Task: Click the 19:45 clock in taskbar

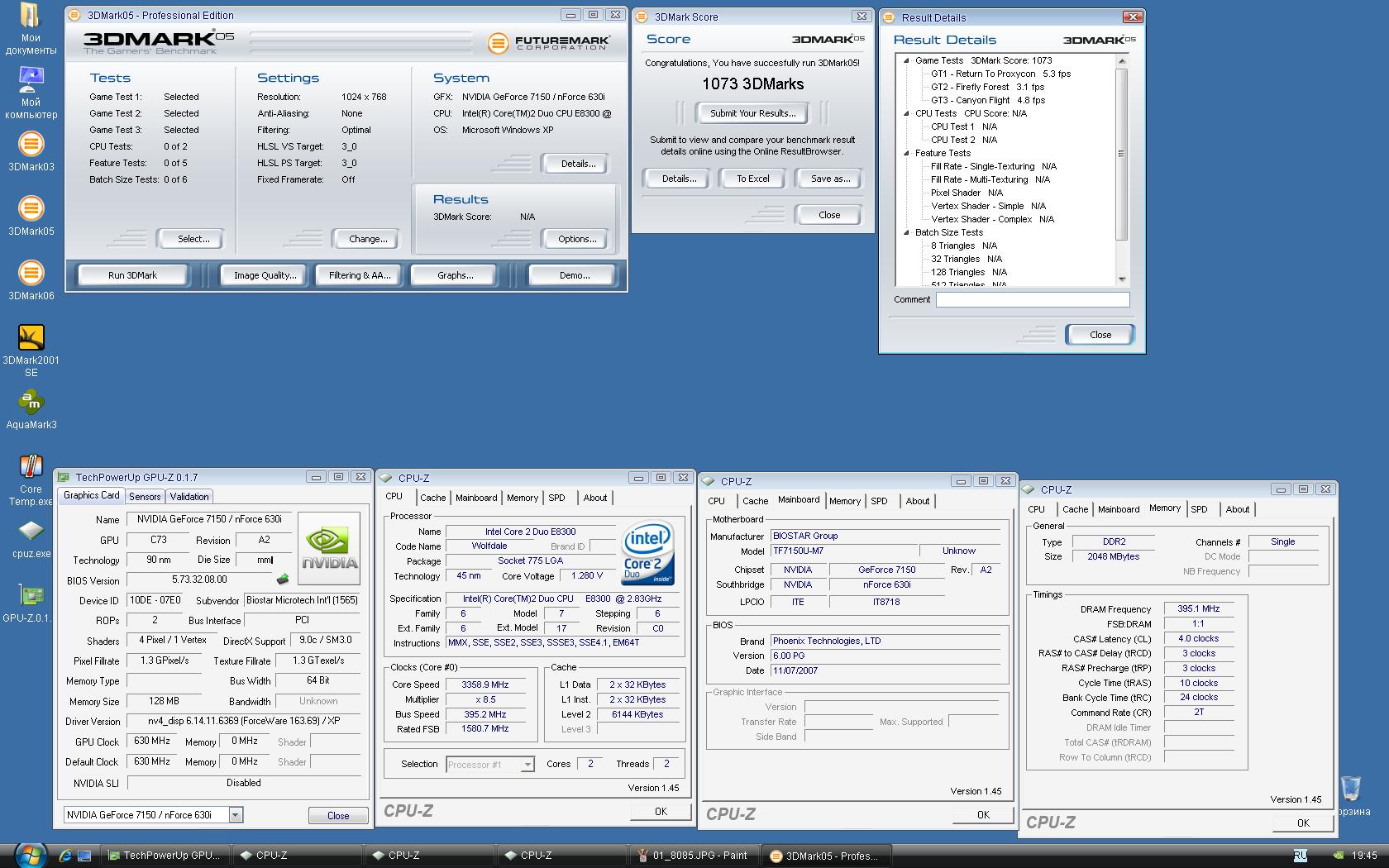Action: 1364,856
